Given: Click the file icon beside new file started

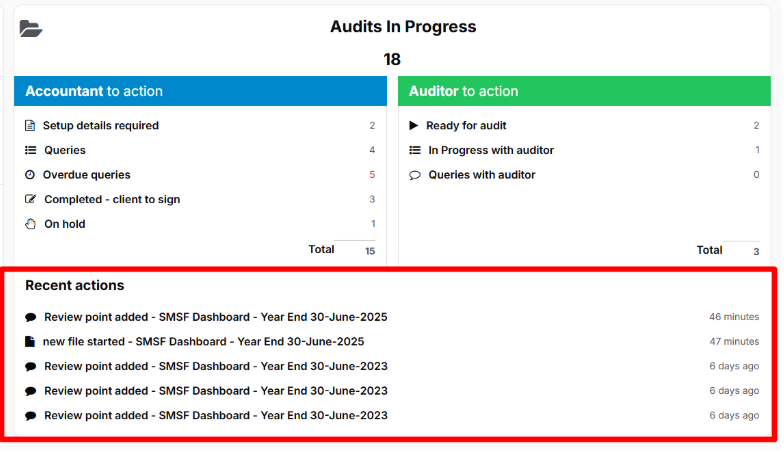Looking at the screenshot, I should [30, 342].
